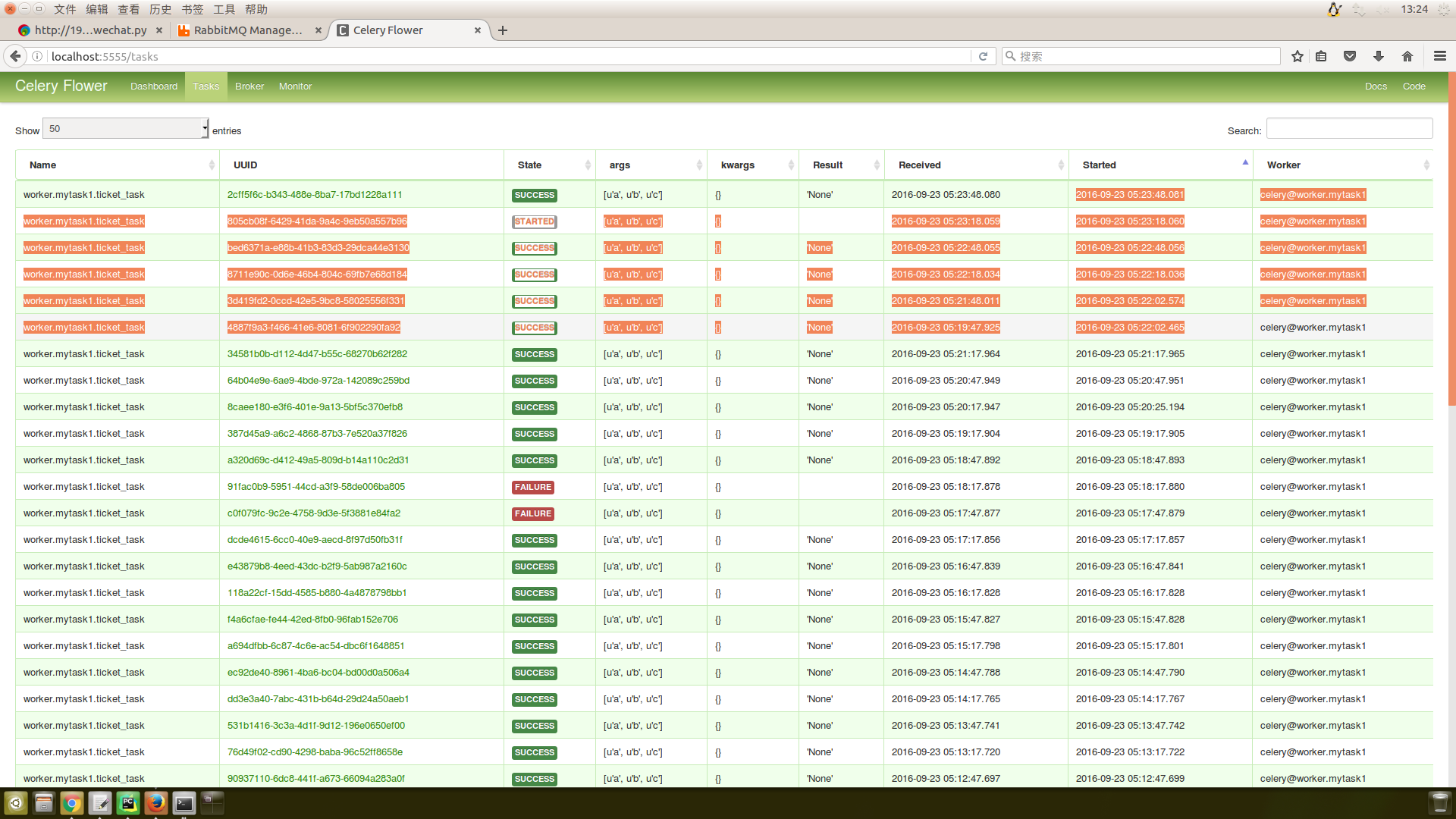Open the hamburger menu icon
The image size is (1456, 819).
(x=1440, y=56)
